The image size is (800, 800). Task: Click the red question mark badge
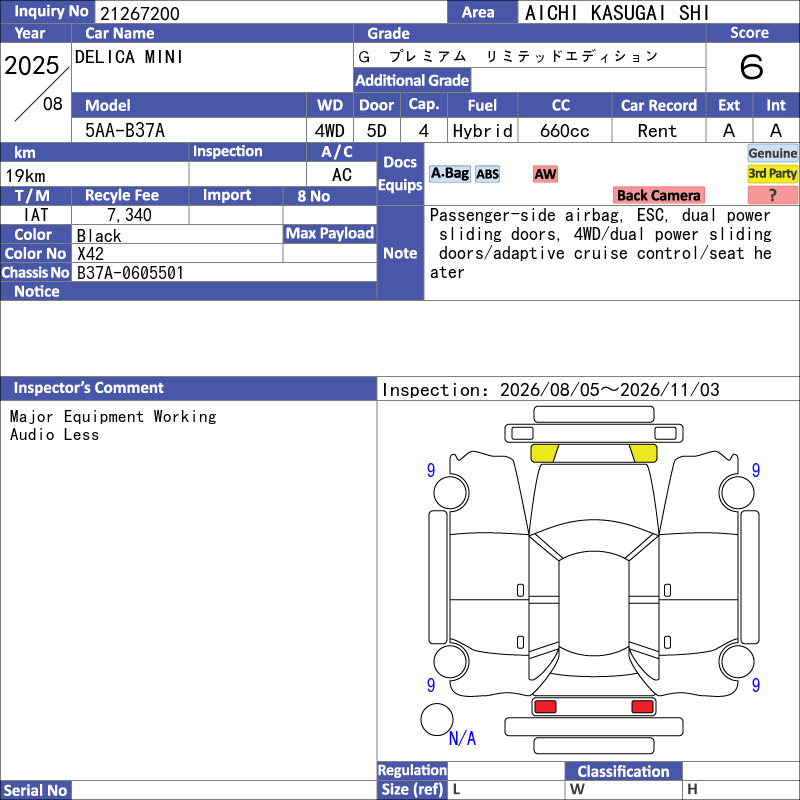pyautogui.click(x=772, y=195)
